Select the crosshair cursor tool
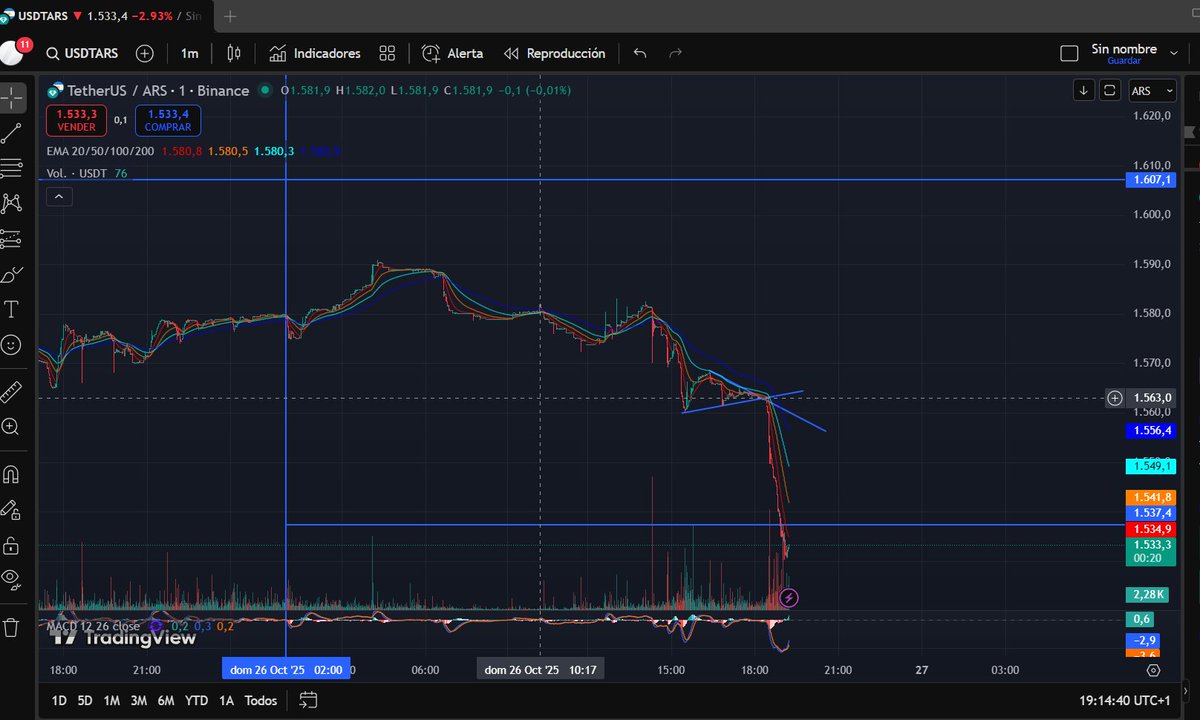This screenshot has height=720, width=1200. click(x=12, y=97)
